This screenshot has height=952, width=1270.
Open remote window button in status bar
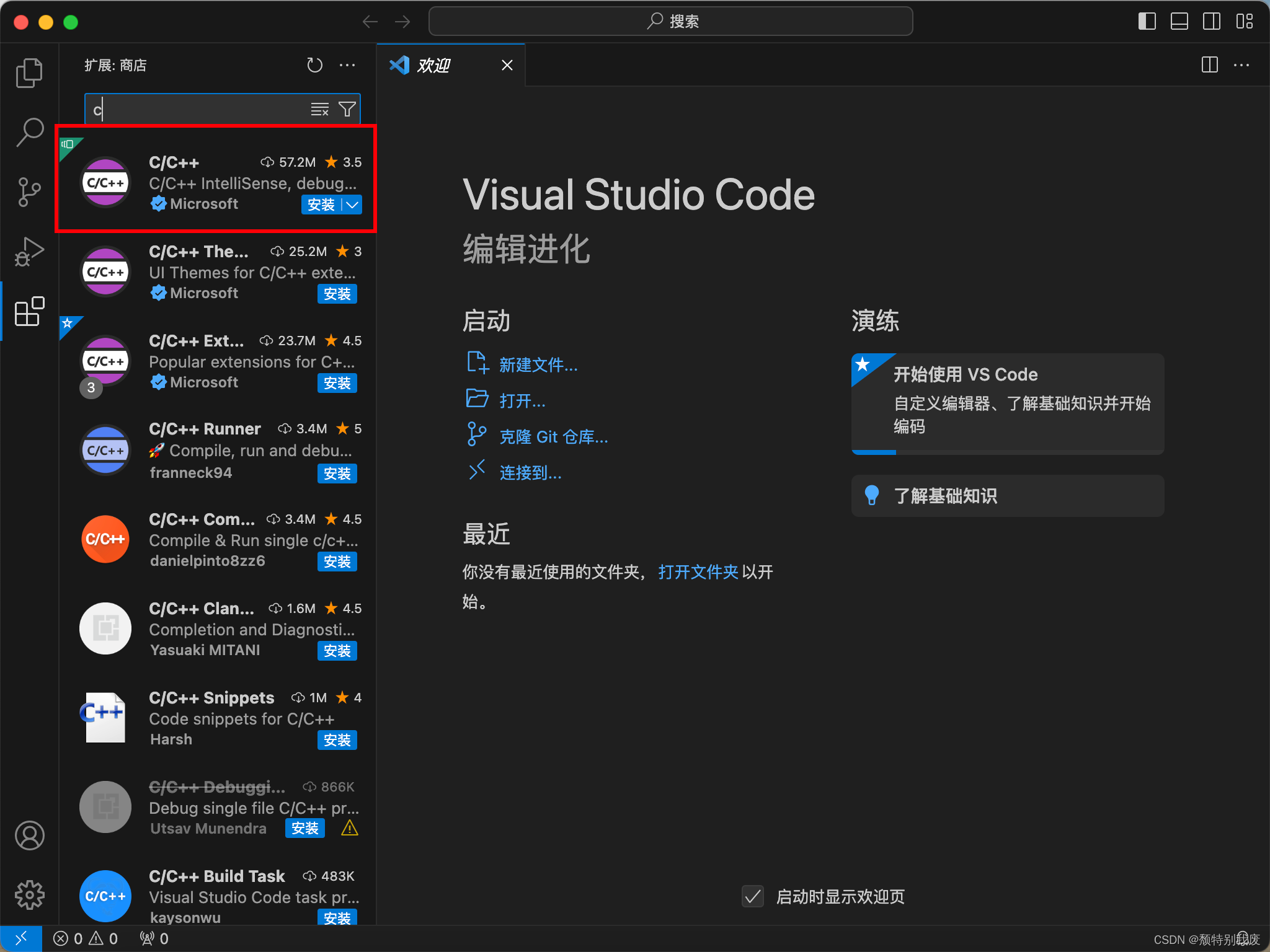21,938
